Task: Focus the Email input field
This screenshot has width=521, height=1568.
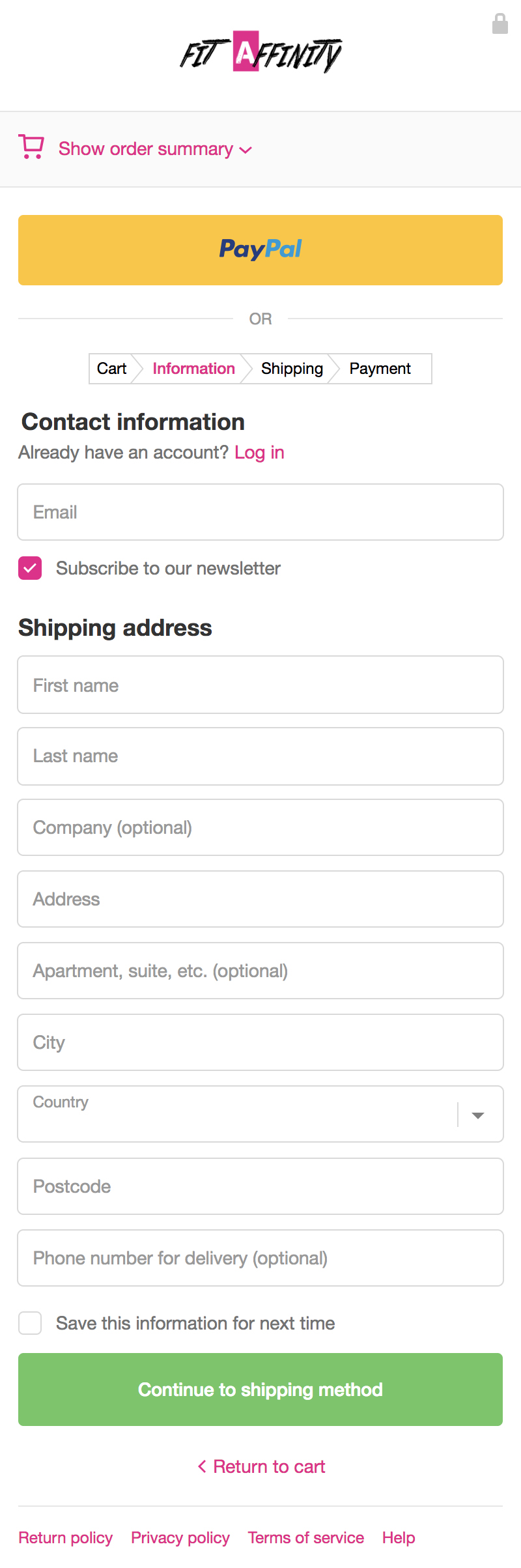Action: [260, 512]
